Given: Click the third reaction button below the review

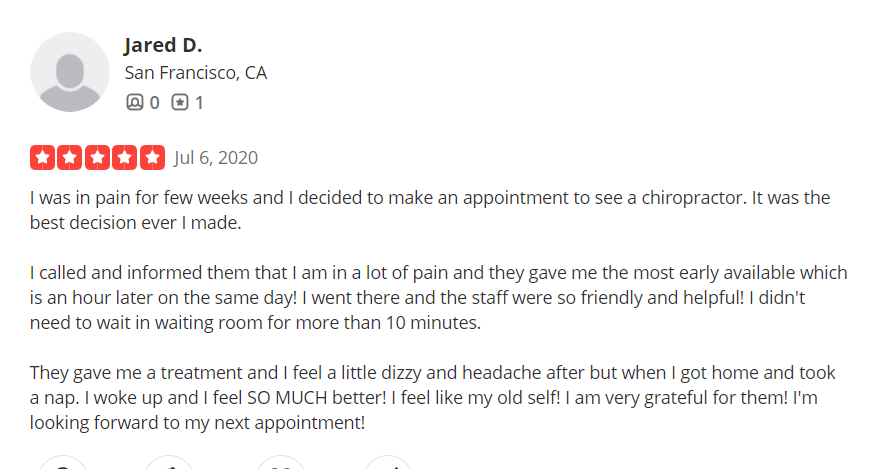Looking at the screenshot, I should click(280, 462).
